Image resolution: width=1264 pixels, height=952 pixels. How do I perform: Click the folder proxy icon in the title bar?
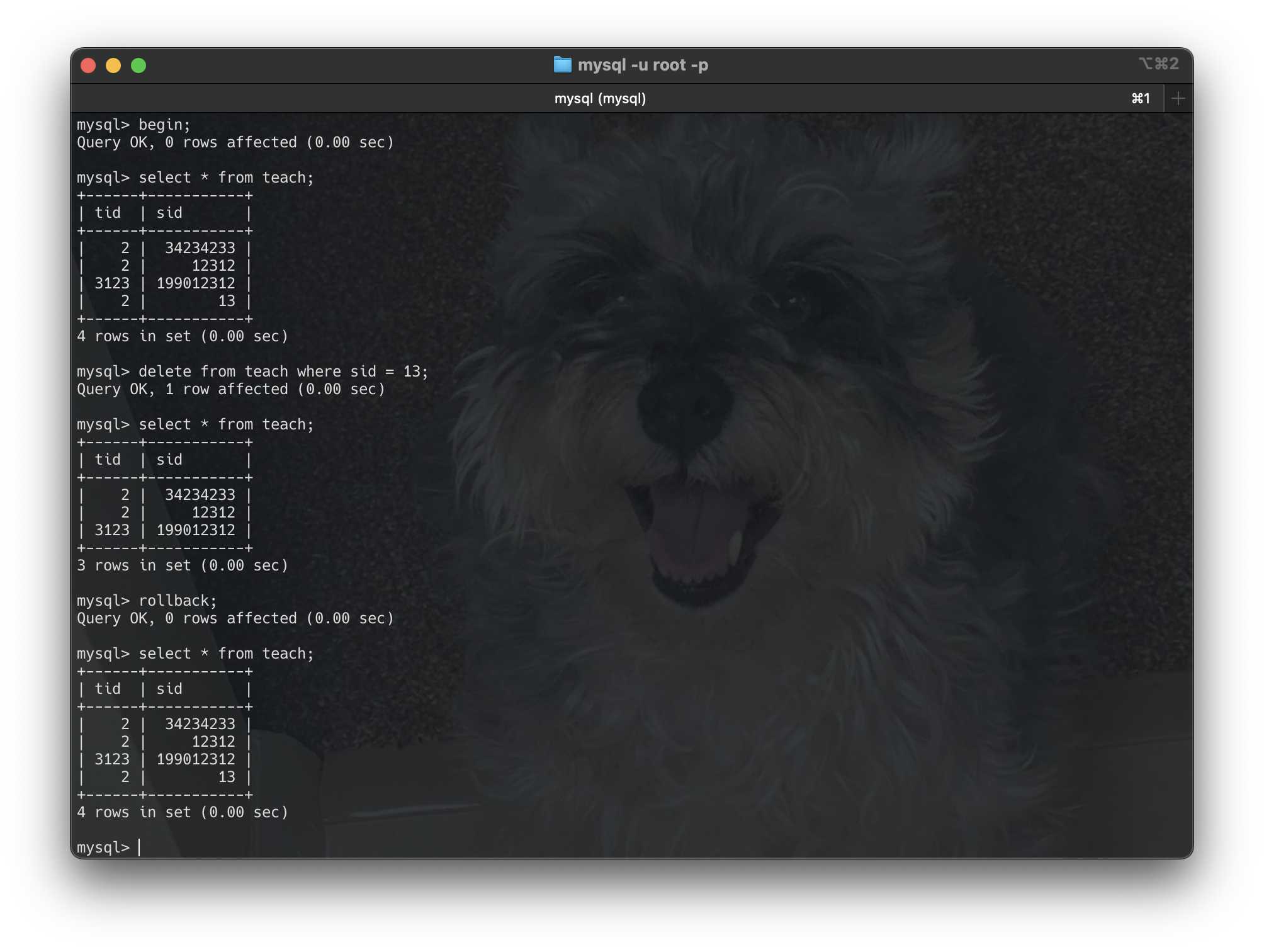562,64
